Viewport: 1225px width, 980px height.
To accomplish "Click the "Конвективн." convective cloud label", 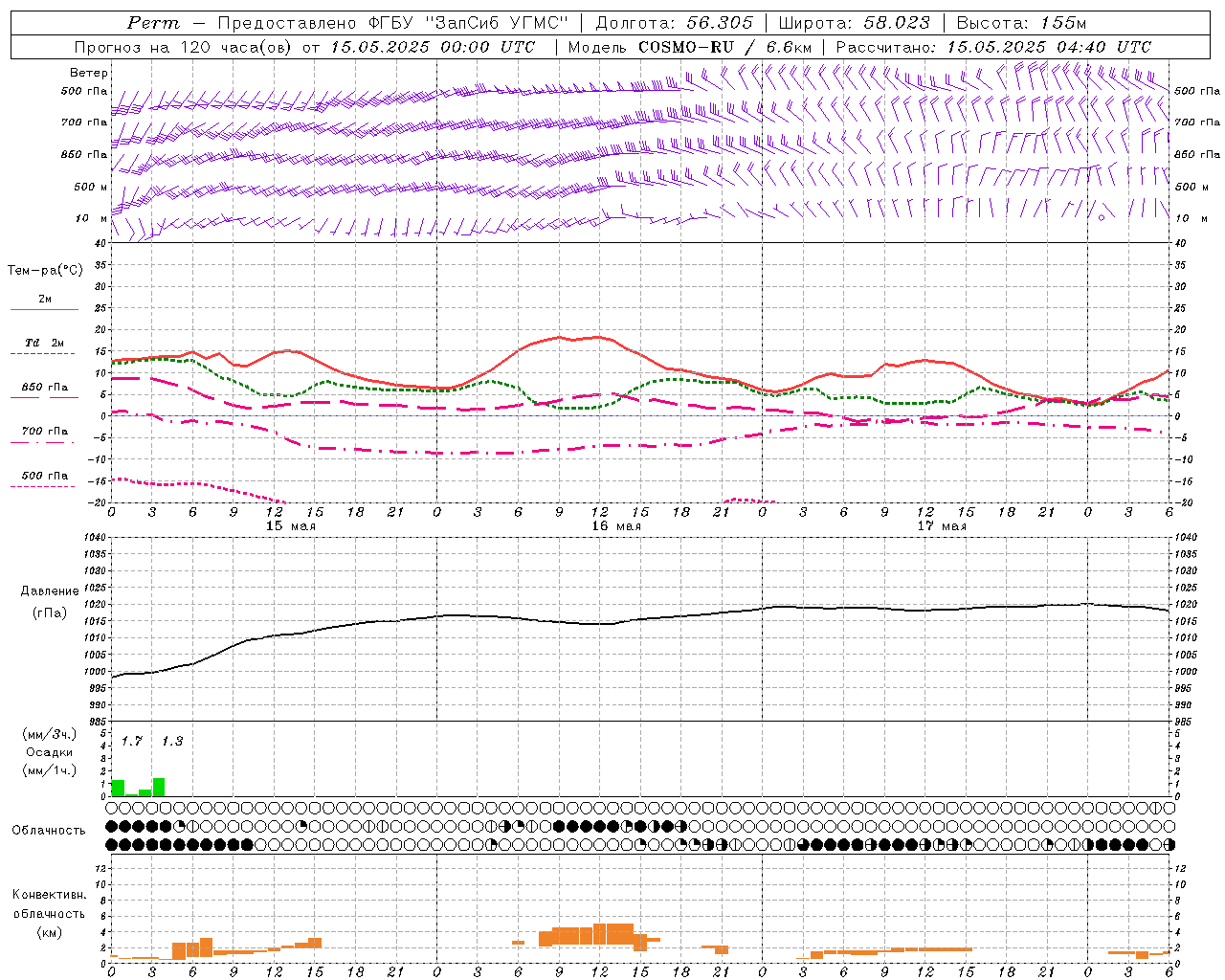I will [49, 895].
